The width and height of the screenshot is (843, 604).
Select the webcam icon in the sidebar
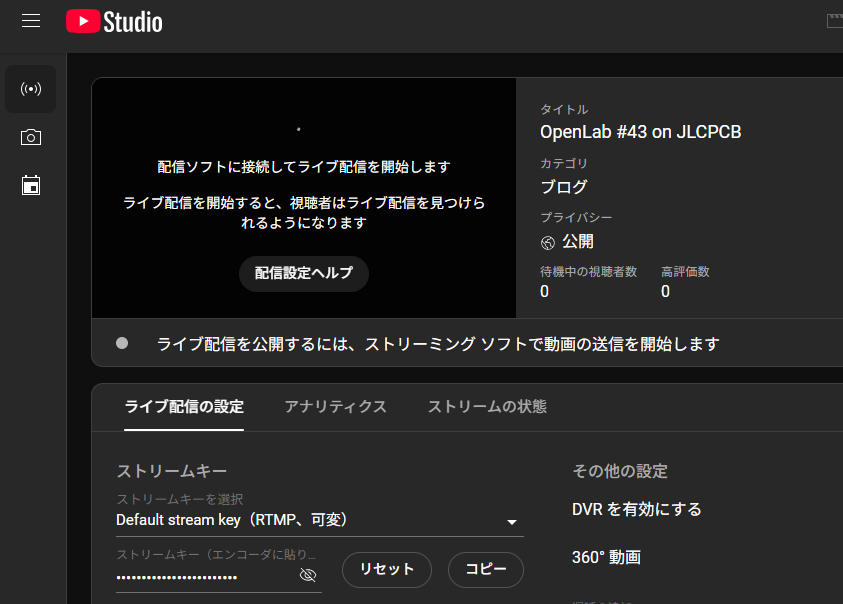[30, 138]
